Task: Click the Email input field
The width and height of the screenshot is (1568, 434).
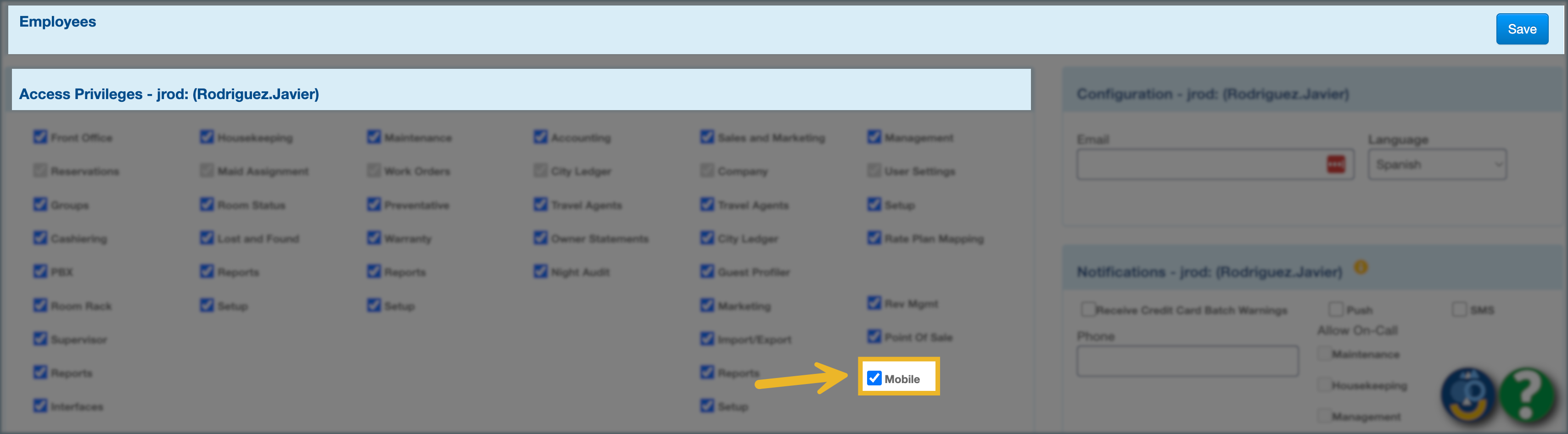Action: (x=1199, y=164)
